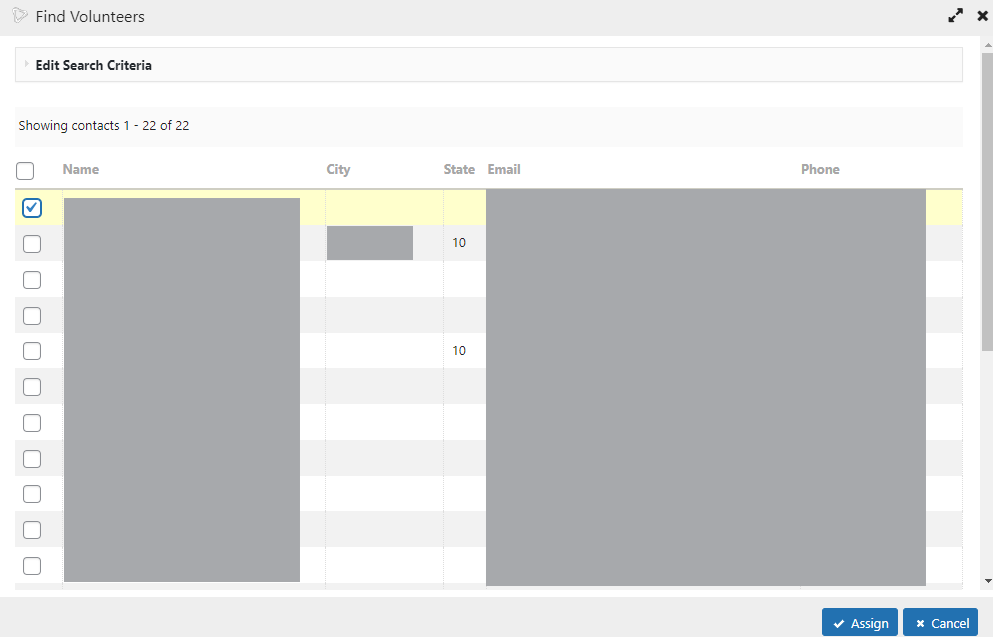Maximize the dialog with the expand arrows icon
The image size is (993, 637).
(x=956, y=16)
